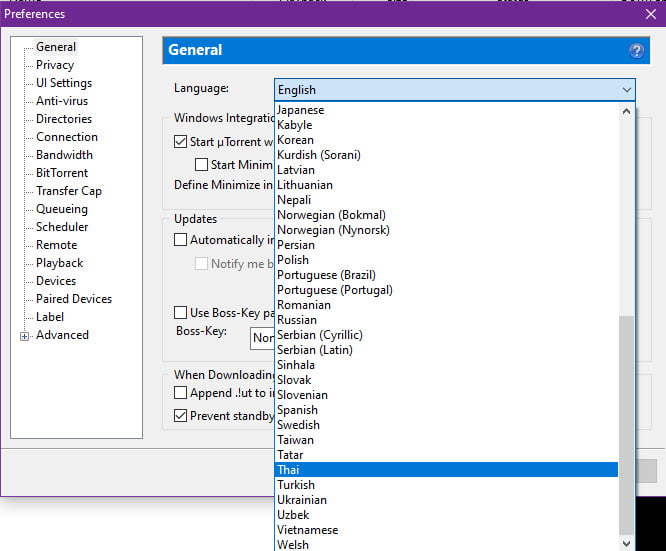Collapse the Language dropdown showing English
This screenshot has width=666, height=551.
pyautogui.click(x=454, y=90)
